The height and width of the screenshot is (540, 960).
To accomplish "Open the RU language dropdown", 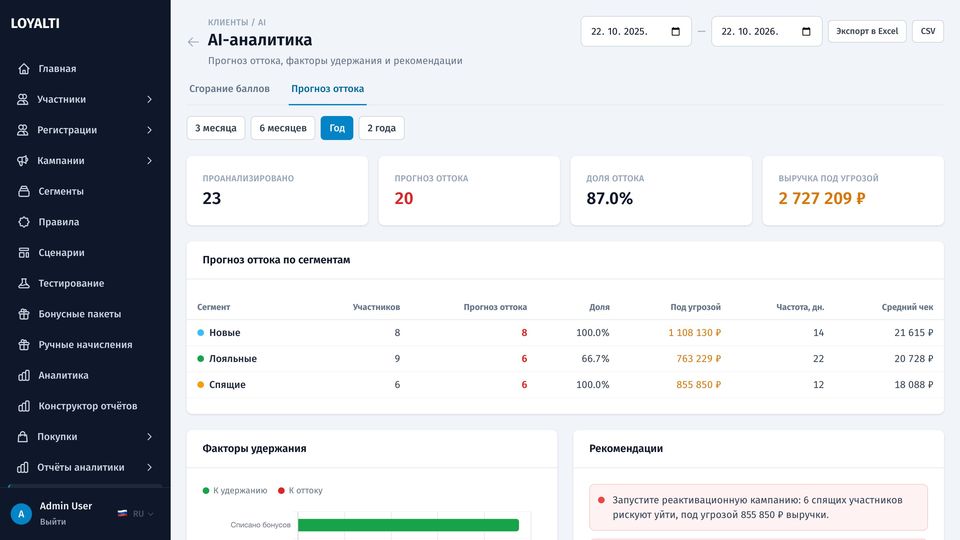I will (136, 514).
